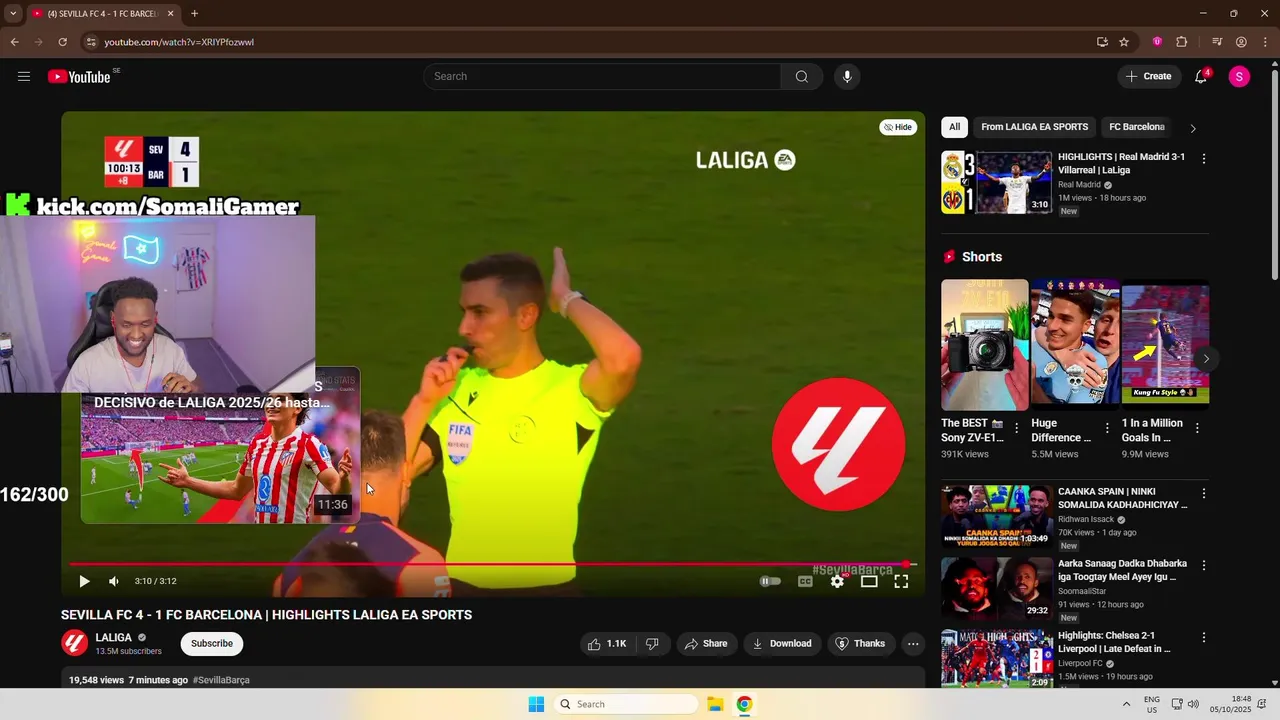Viewport: 1280px width, 720px height.
Task: Open the Sony ZV-E1 short
Action: point(984,345)
